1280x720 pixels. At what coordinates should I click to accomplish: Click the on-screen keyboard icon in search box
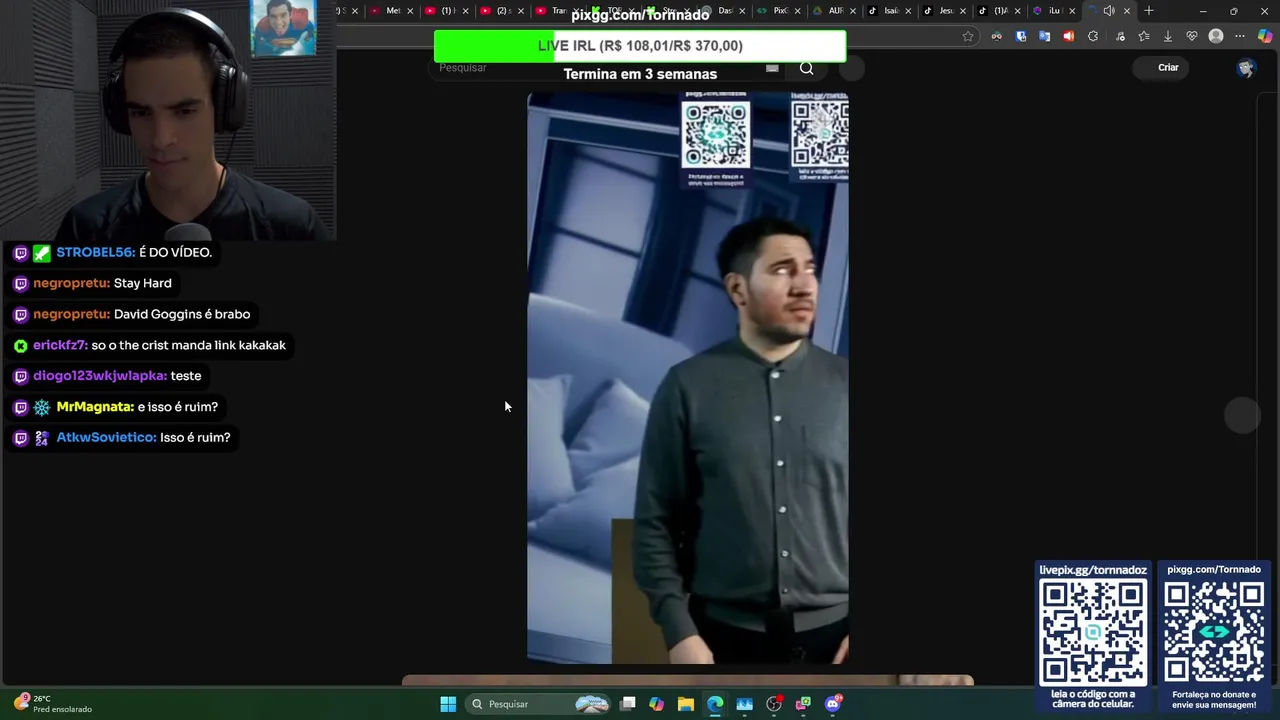click(x=772, y=68)
